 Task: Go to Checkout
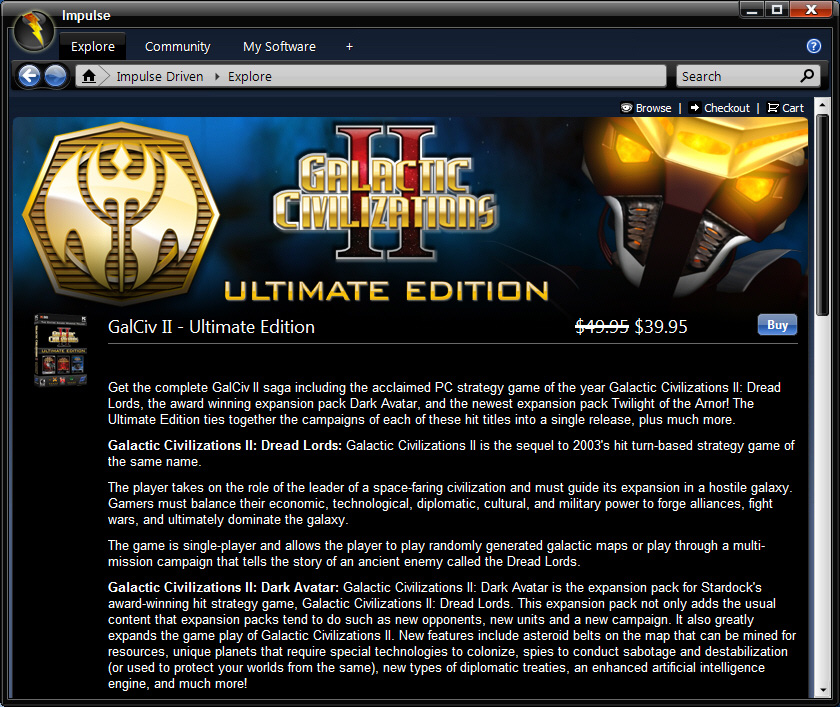pos(726,108)
